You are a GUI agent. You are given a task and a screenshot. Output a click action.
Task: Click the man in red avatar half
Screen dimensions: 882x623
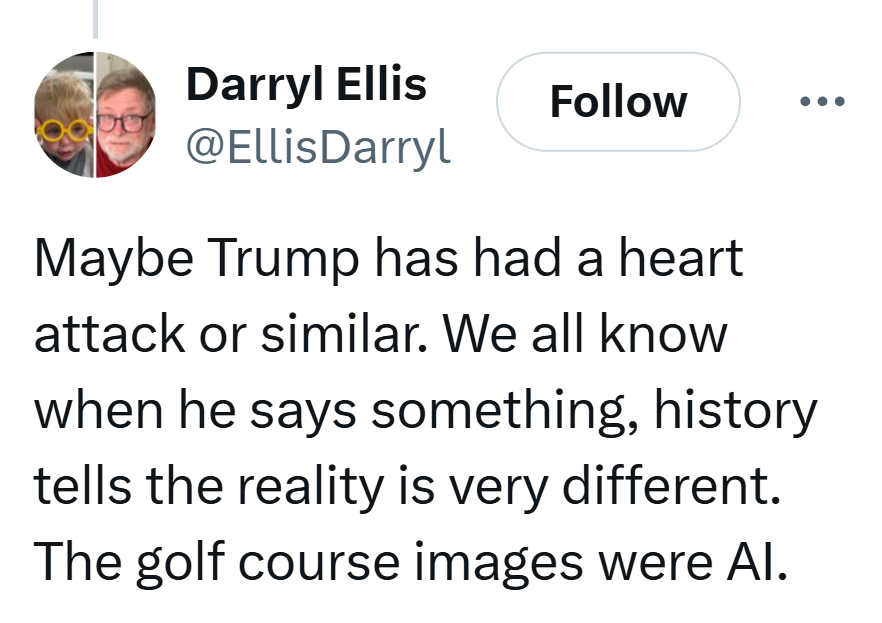point(125,116)
